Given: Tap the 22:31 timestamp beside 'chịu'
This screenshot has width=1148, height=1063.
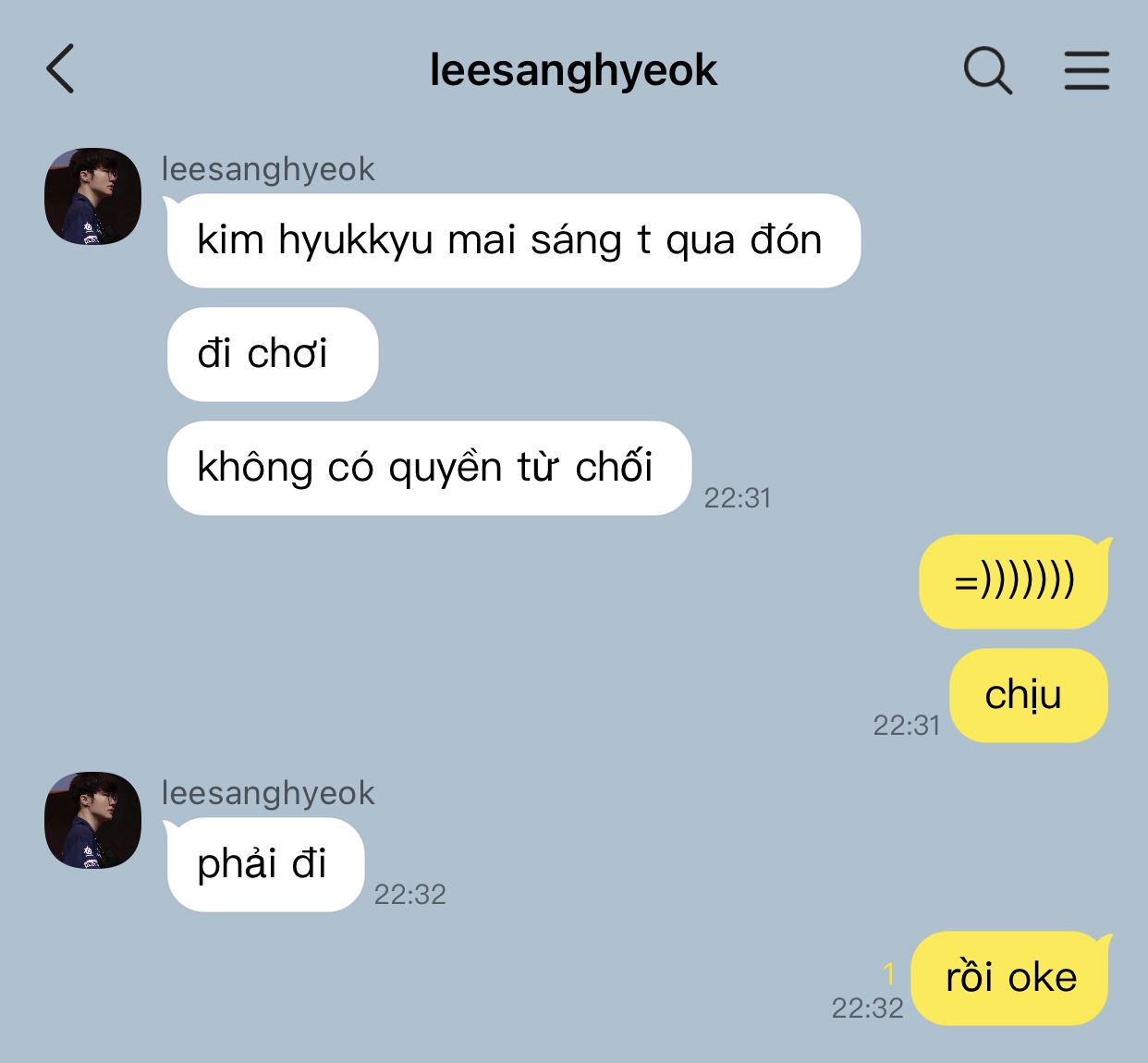Looking at the screenshot, I should [907, 726].
